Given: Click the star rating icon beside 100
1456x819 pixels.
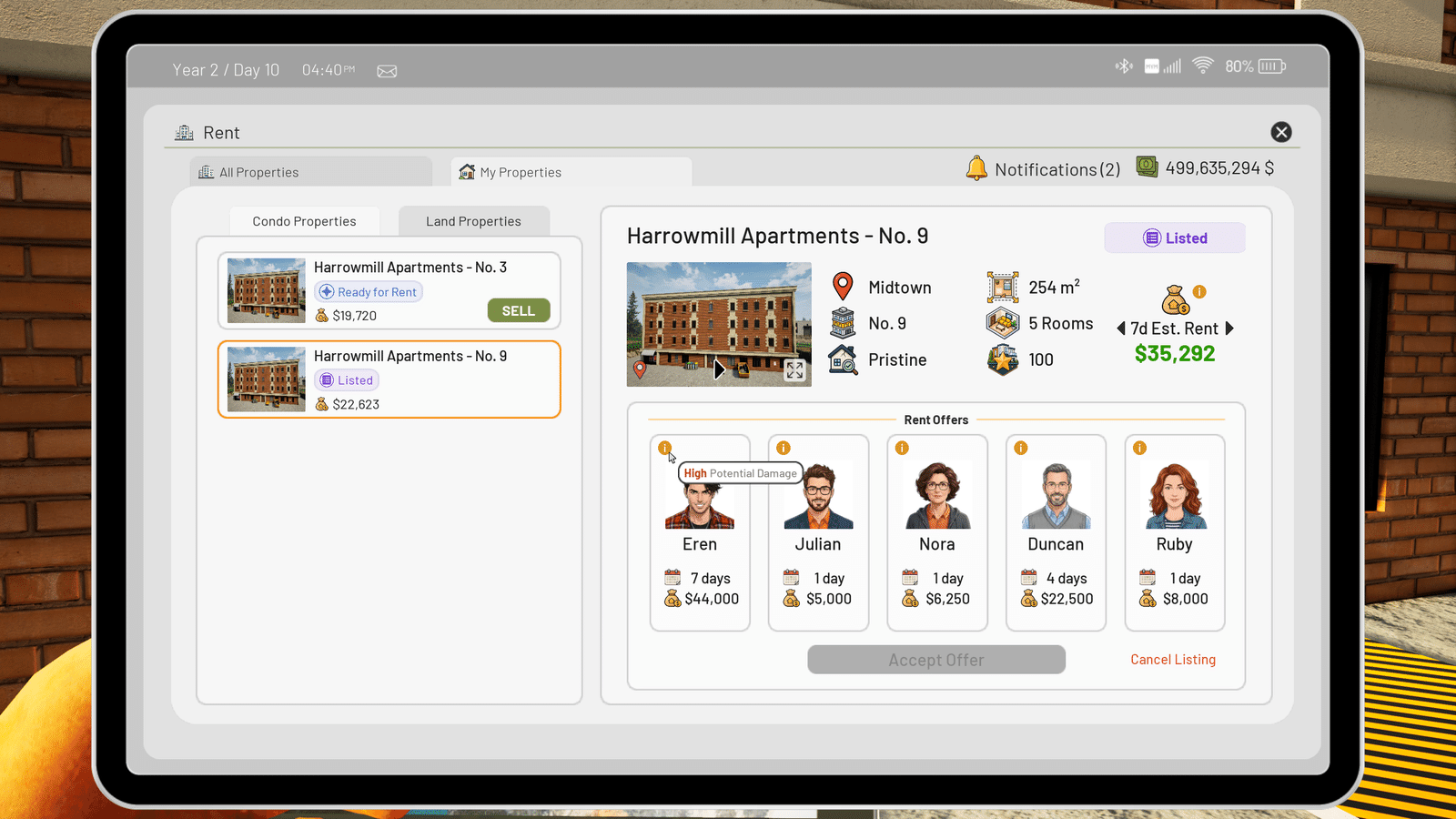Looking at the screenshot, I should [x=1003, y=359].
